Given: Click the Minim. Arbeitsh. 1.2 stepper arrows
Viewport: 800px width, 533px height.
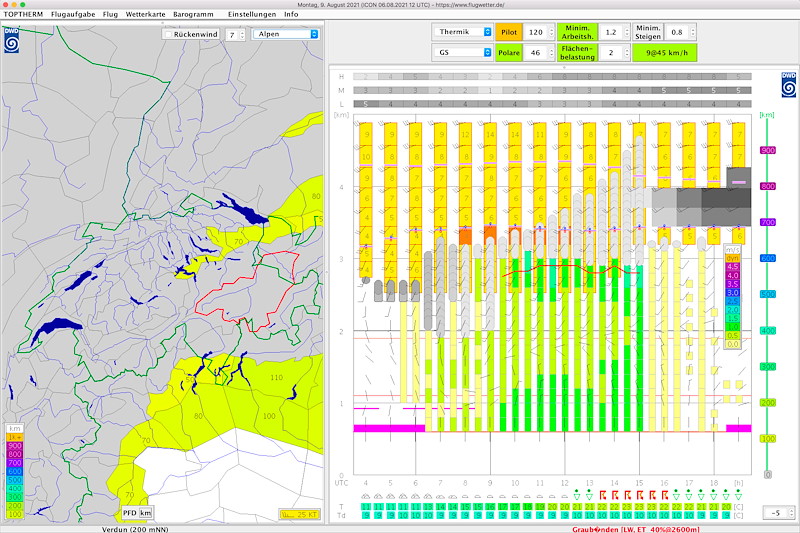Looking at the screenshot, I should click(x=627, y=32).
